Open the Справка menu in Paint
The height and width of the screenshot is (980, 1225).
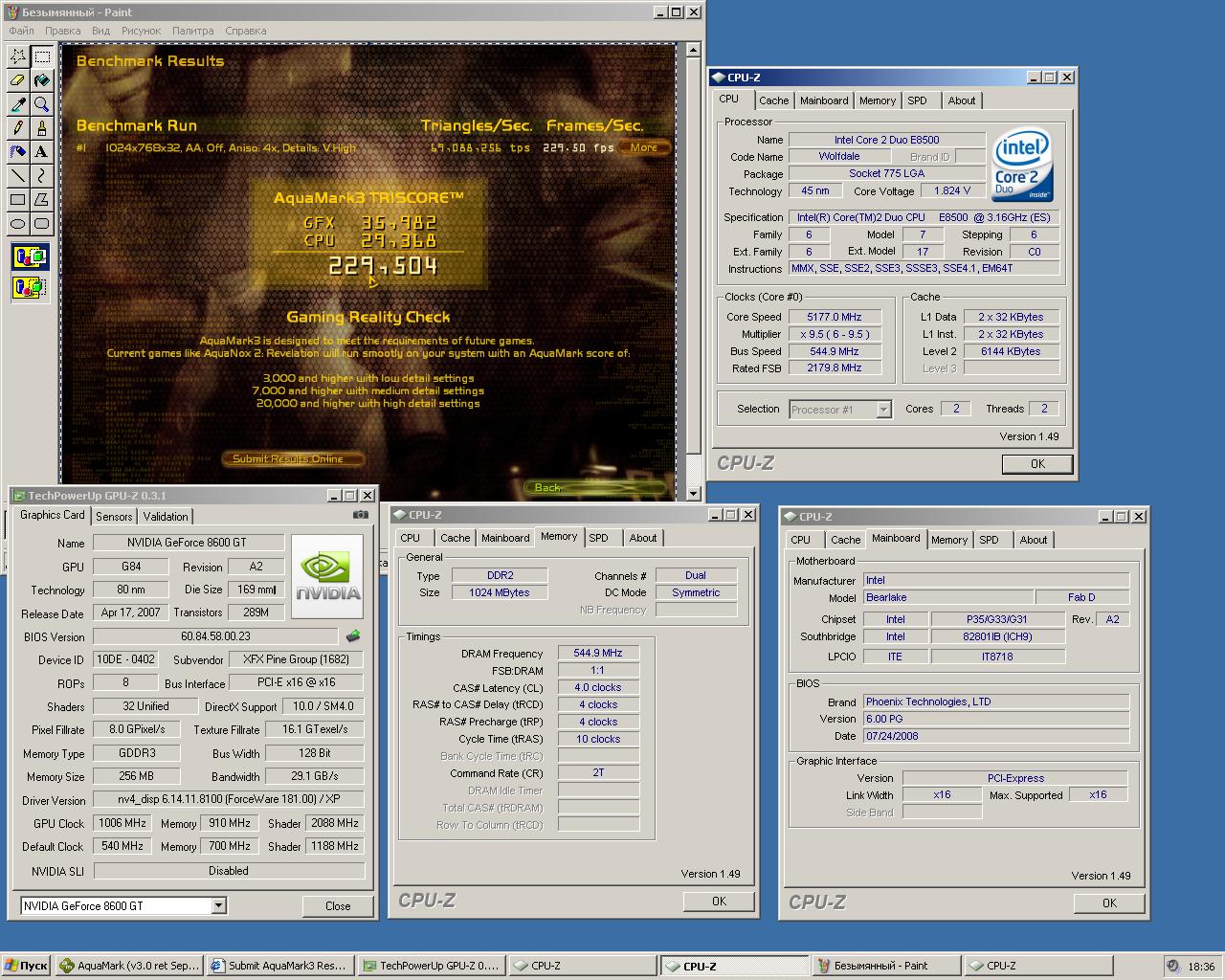point(245,31)
